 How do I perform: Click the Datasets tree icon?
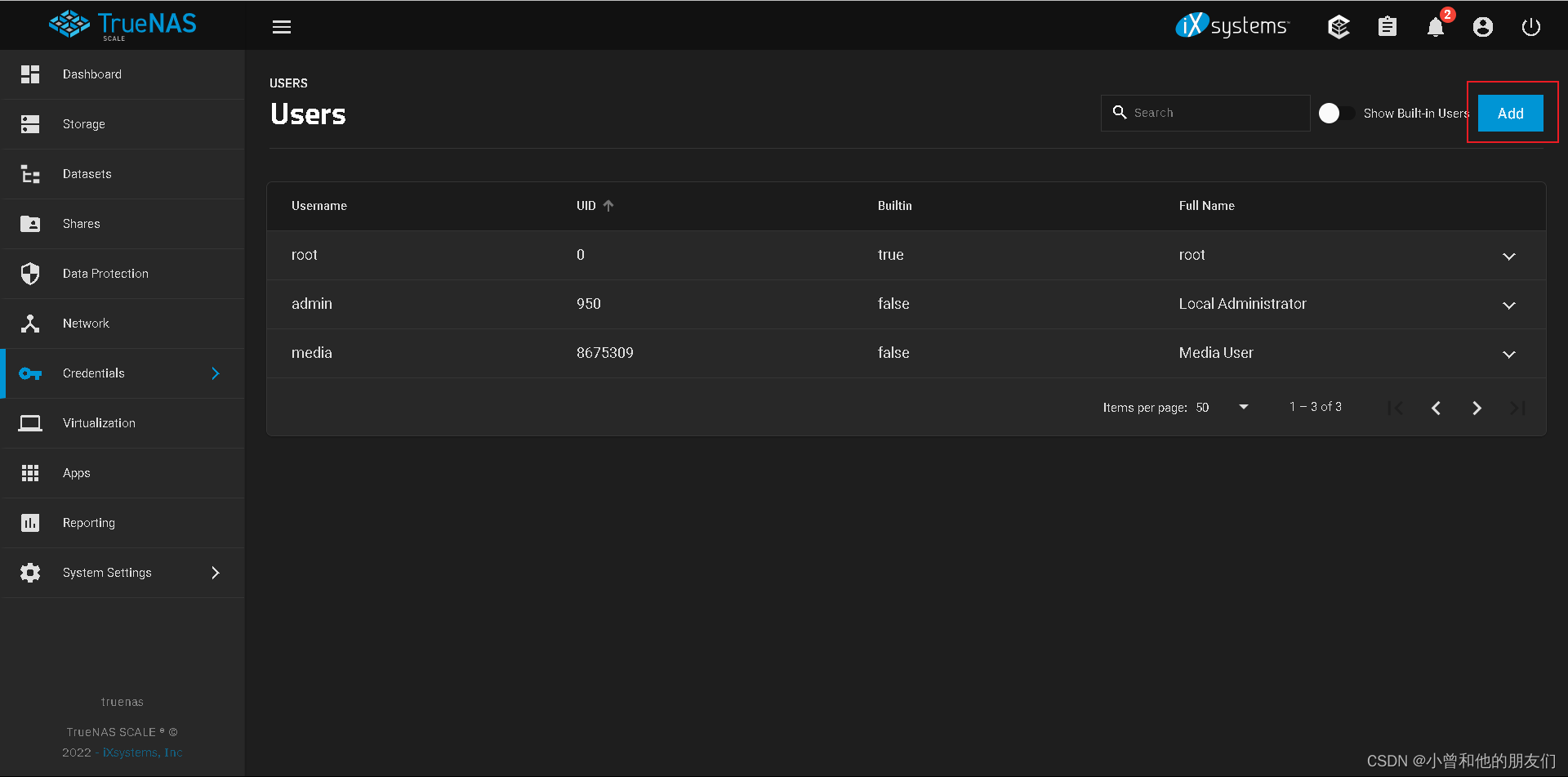[30, 174]
